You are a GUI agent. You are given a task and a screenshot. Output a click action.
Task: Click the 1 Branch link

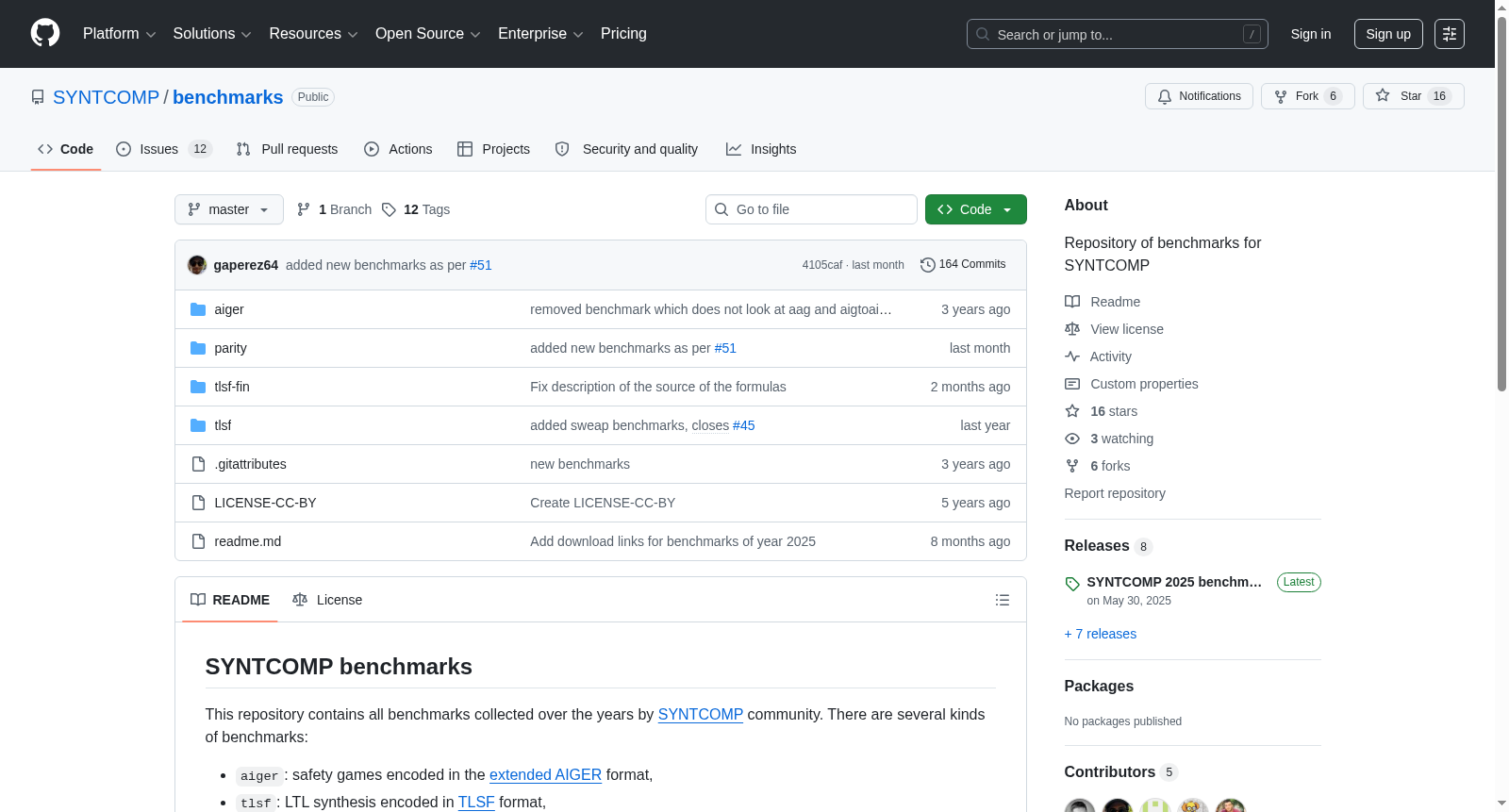pyautogui.click(x=334, y=209)
